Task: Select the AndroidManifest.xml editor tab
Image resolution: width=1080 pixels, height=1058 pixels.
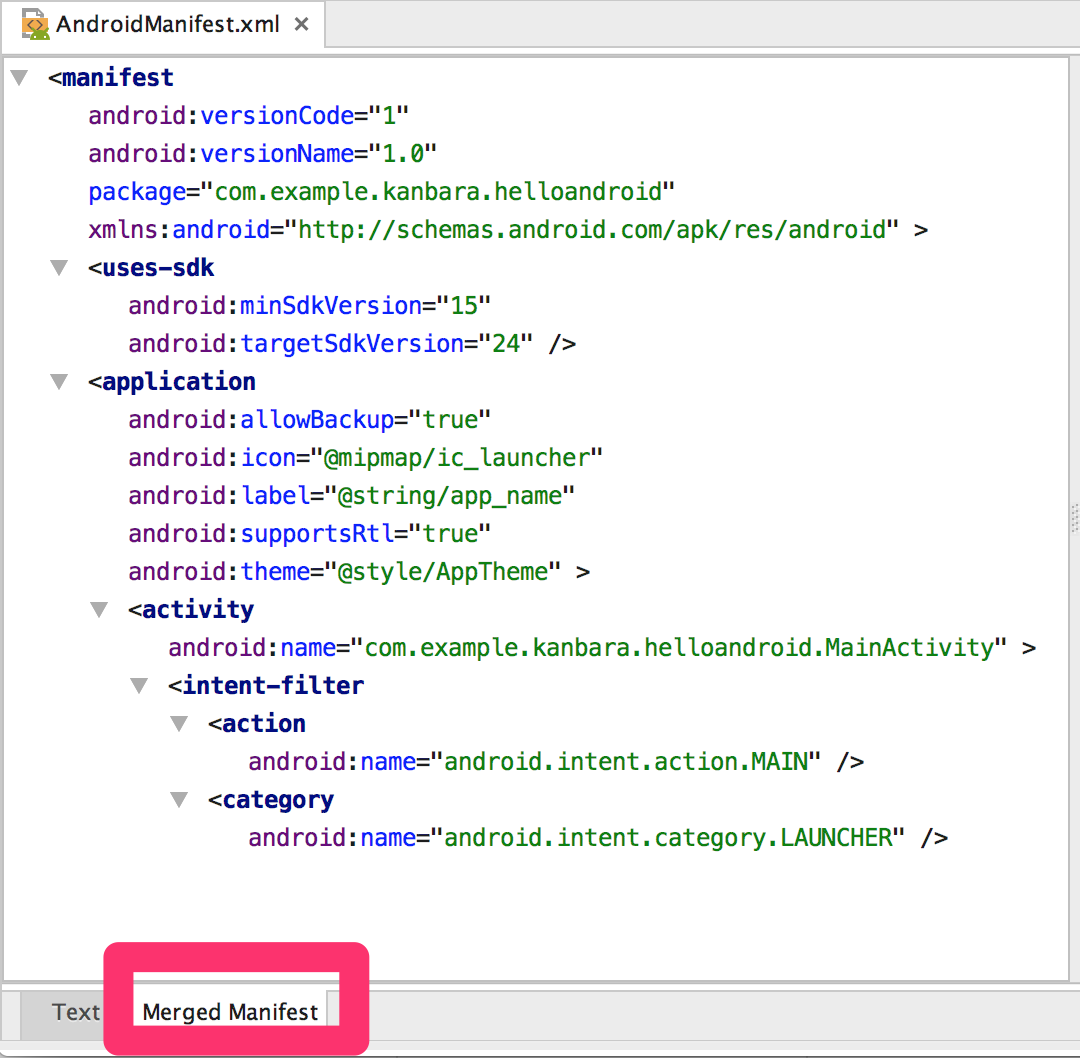Action: click(163, 24)
